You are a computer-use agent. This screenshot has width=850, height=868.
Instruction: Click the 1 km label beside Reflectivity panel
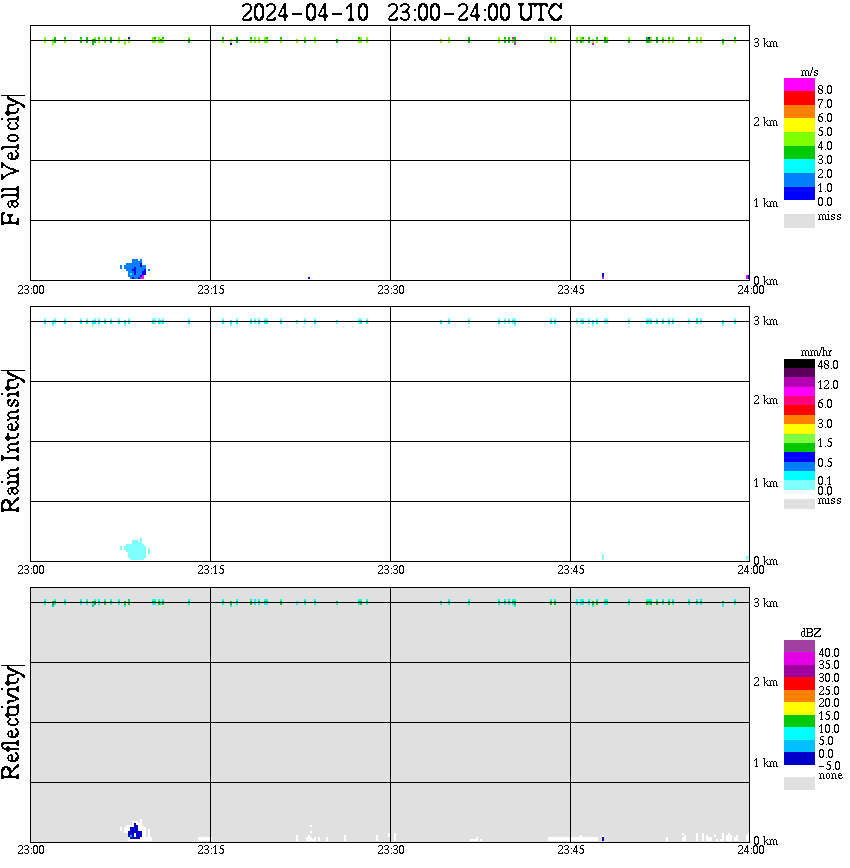tap(766, 763)
